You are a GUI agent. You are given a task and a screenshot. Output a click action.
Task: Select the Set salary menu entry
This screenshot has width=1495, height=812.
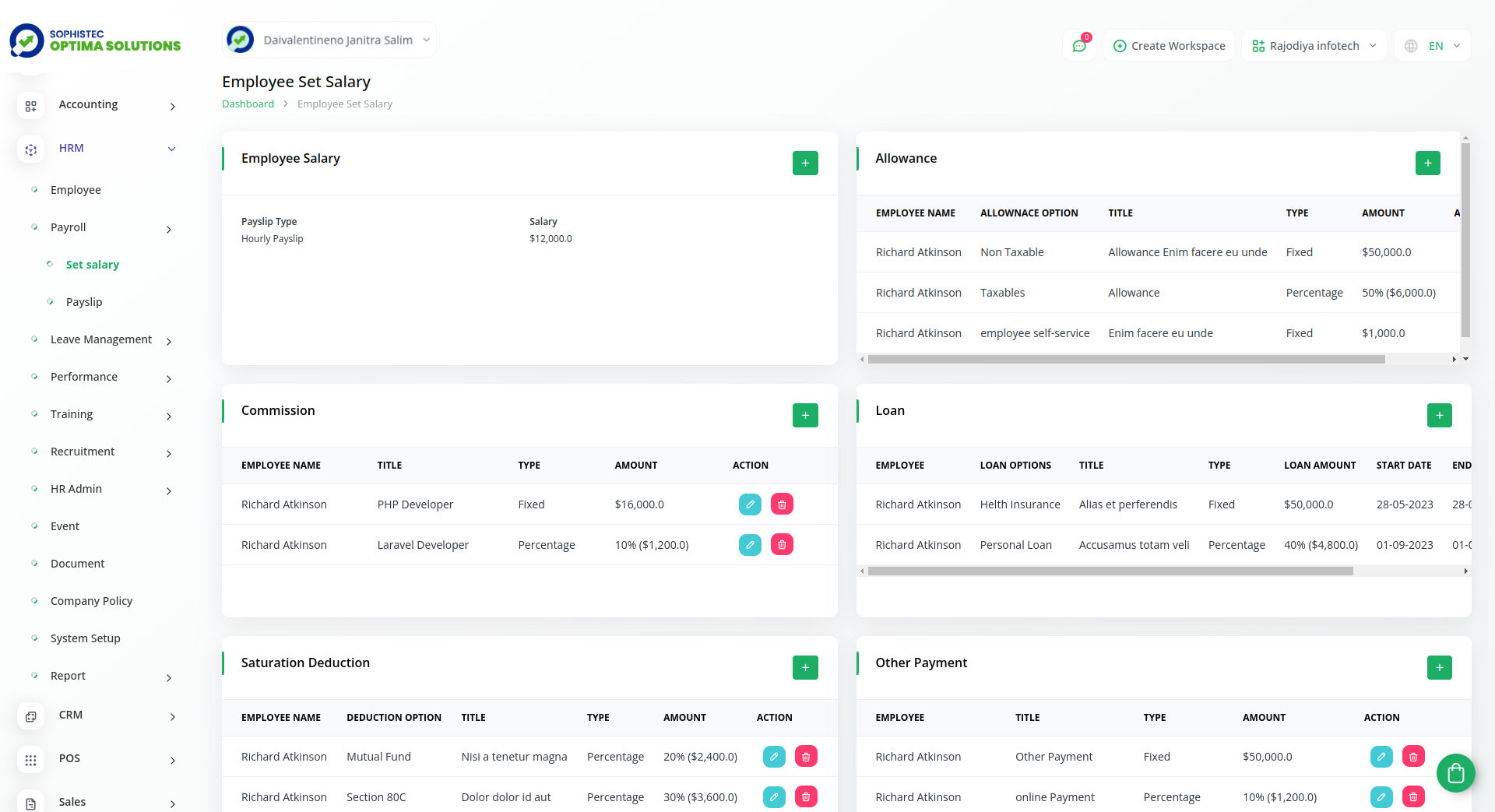point(93,265)
